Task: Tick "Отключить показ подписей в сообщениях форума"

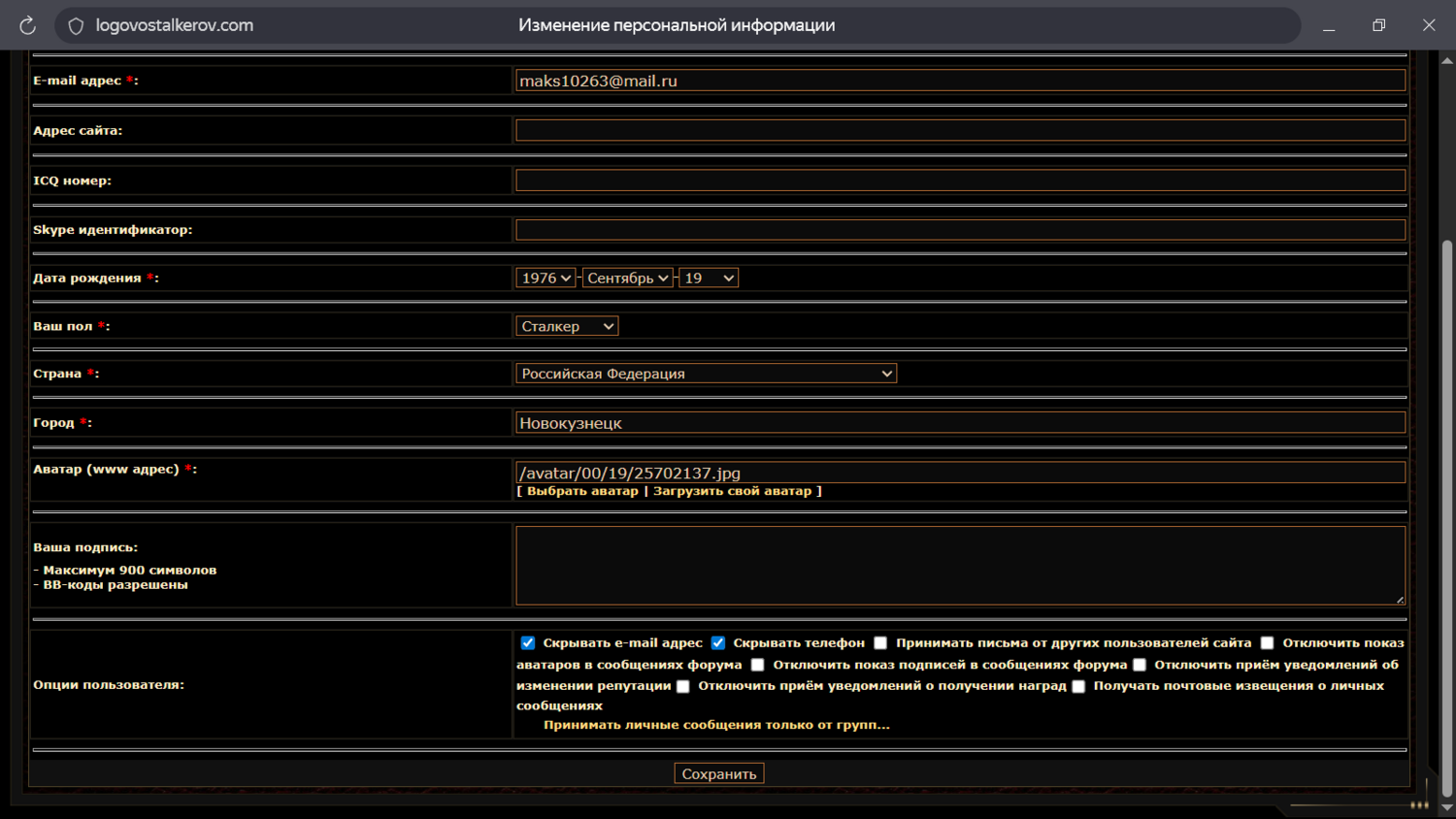Action: 758,666
